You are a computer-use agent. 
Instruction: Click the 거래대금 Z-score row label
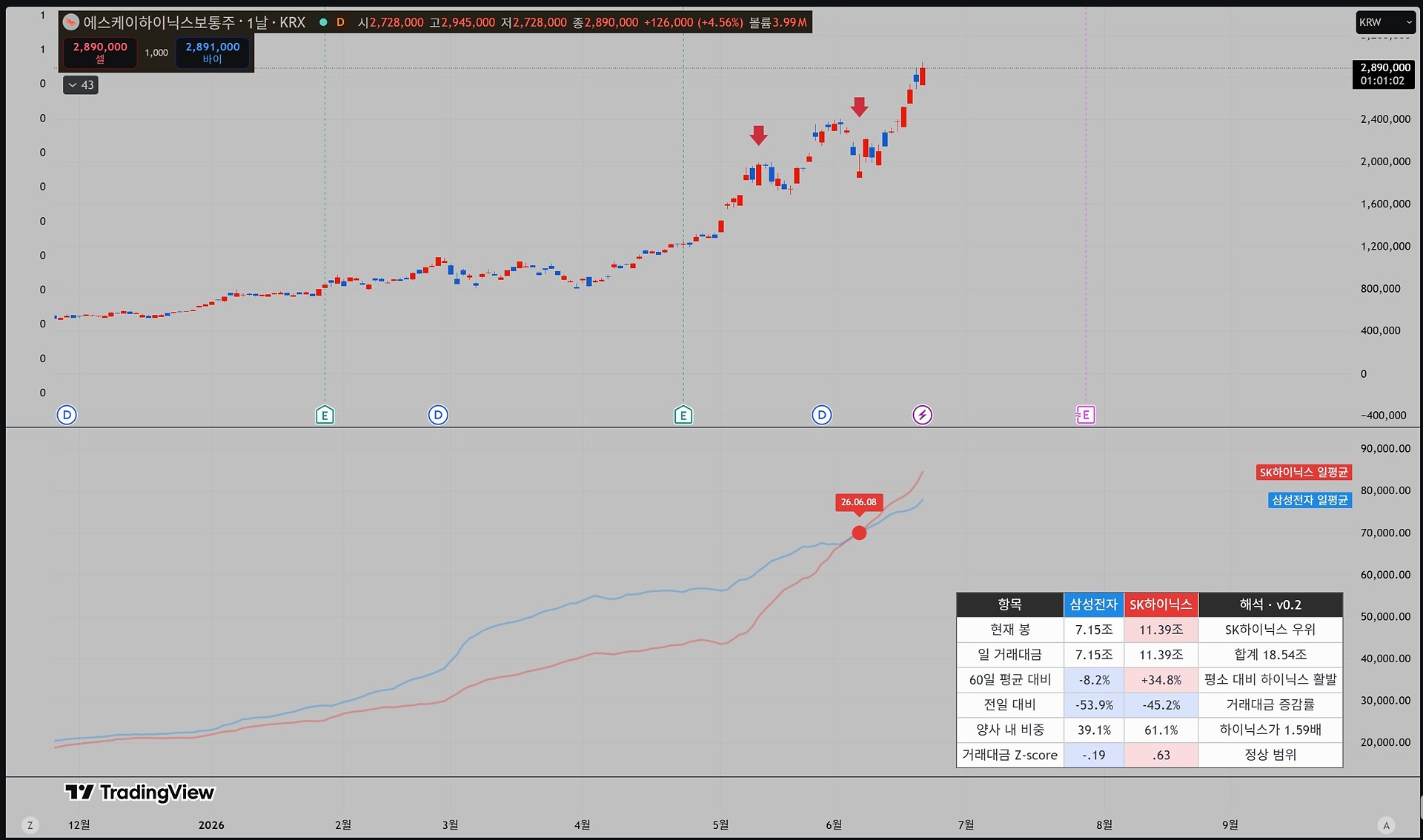pyautogui.click(x=1010, y=755)
